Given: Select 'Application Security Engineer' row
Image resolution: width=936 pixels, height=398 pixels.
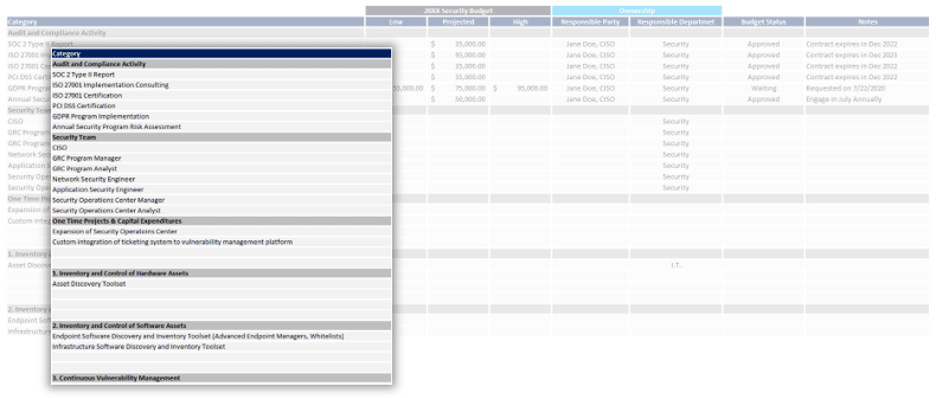Looking at the screenshot, I should click(x=221, y=189).
